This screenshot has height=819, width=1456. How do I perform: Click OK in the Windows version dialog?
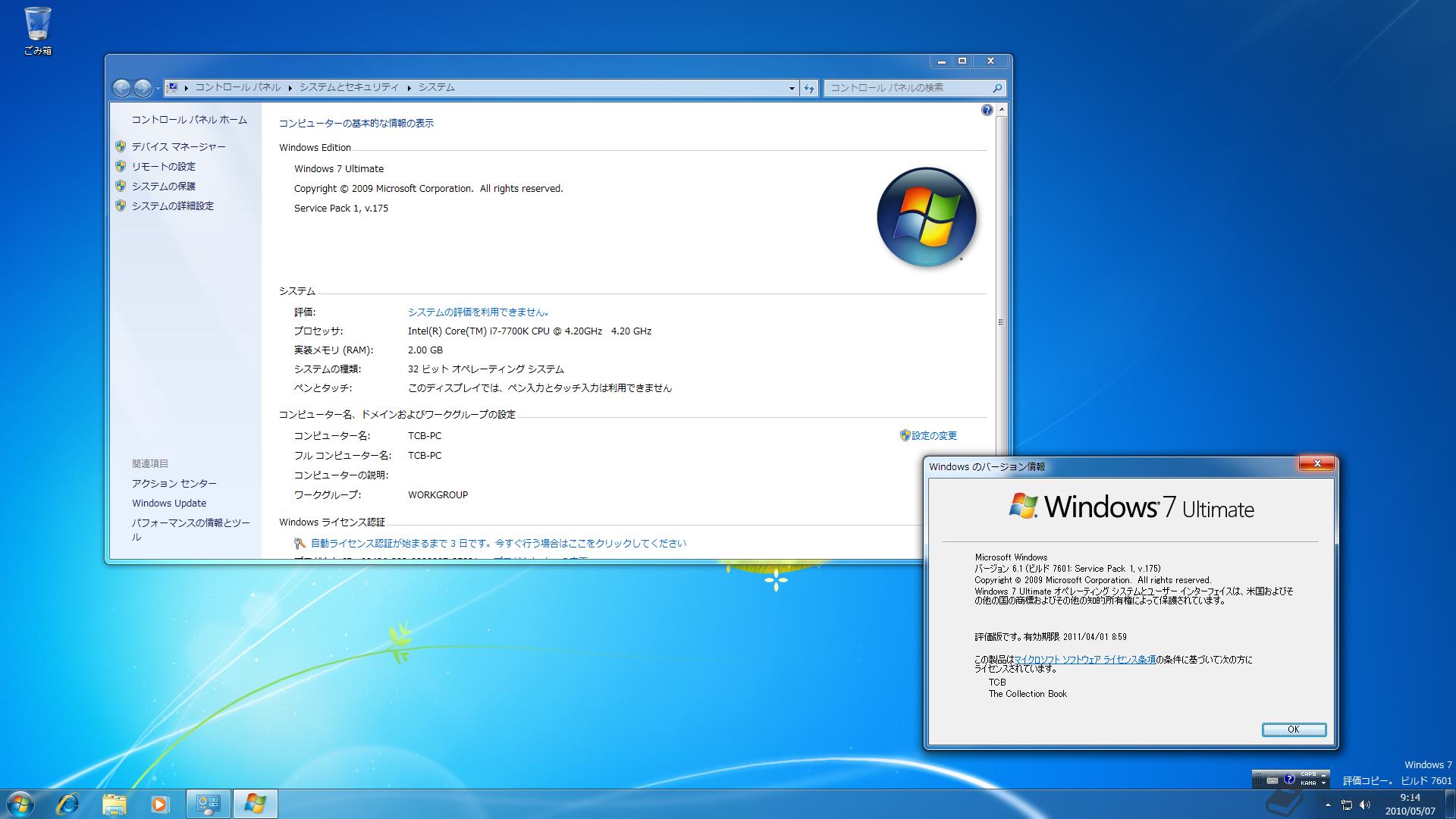click(1294, 730)
